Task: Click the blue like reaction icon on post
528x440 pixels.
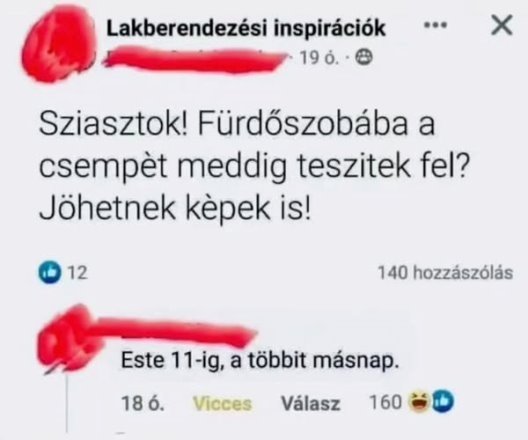Action: point(50,272)
